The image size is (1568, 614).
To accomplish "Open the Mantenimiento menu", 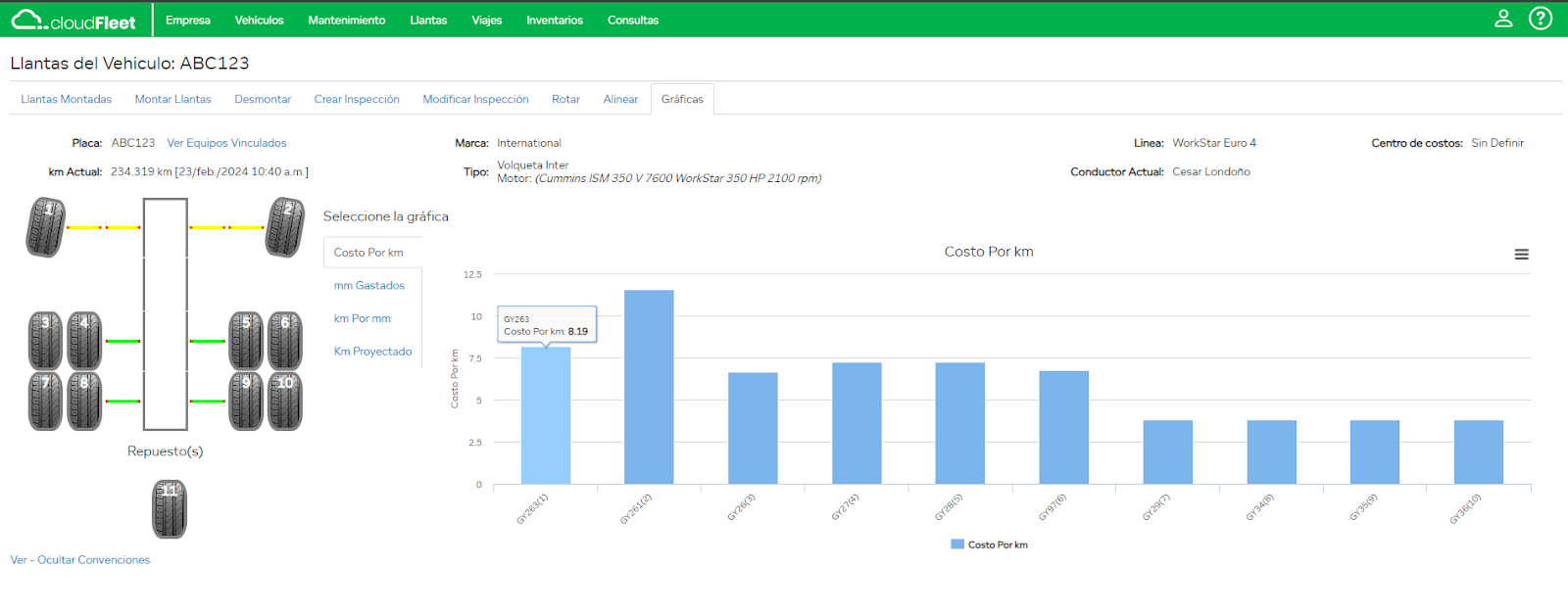I will (346, 21).
